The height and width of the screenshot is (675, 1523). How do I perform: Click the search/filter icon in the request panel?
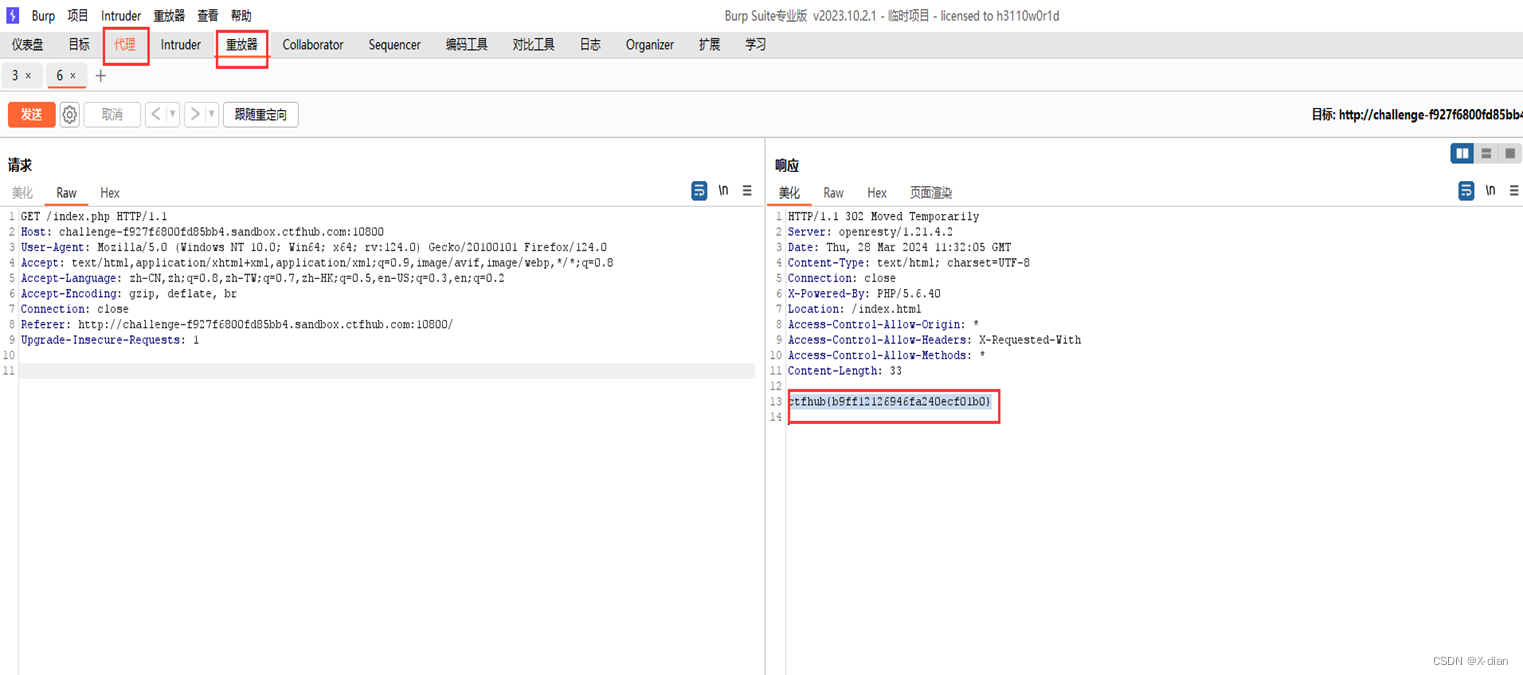[699, 190]
